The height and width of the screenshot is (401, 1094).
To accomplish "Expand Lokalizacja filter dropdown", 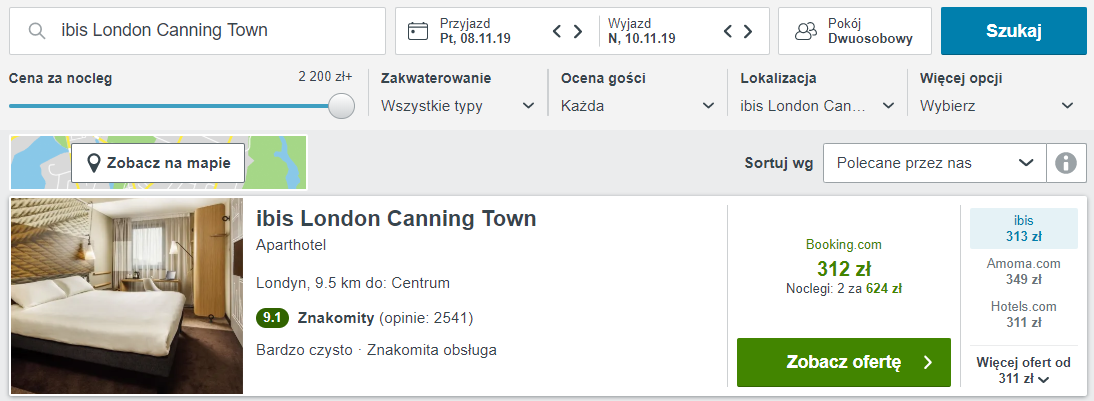I will pyautogui.click(x=817, y=106).
